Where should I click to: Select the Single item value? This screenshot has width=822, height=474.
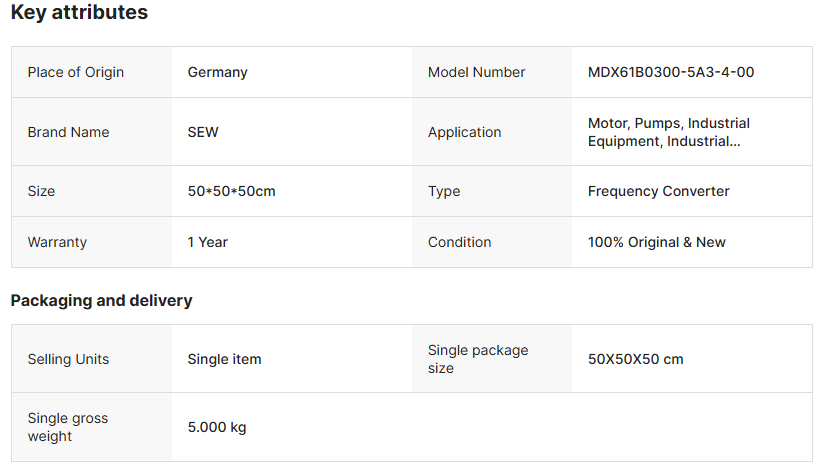pyautogui.click(x=224, y=359)
